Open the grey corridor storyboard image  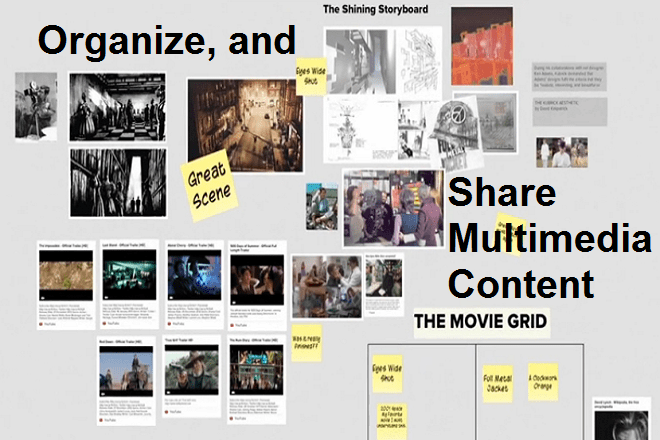pos(361,61)
